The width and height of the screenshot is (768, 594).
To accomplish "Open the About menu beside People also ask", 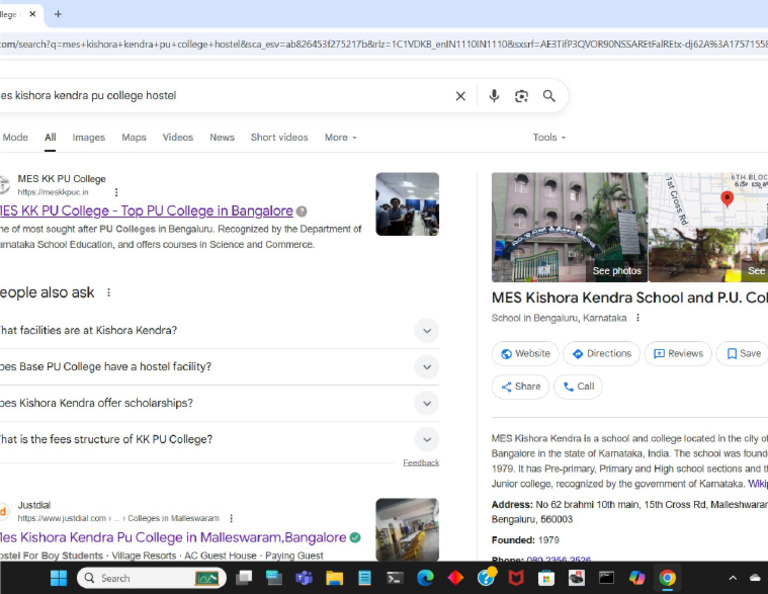I will click(109, 293).
